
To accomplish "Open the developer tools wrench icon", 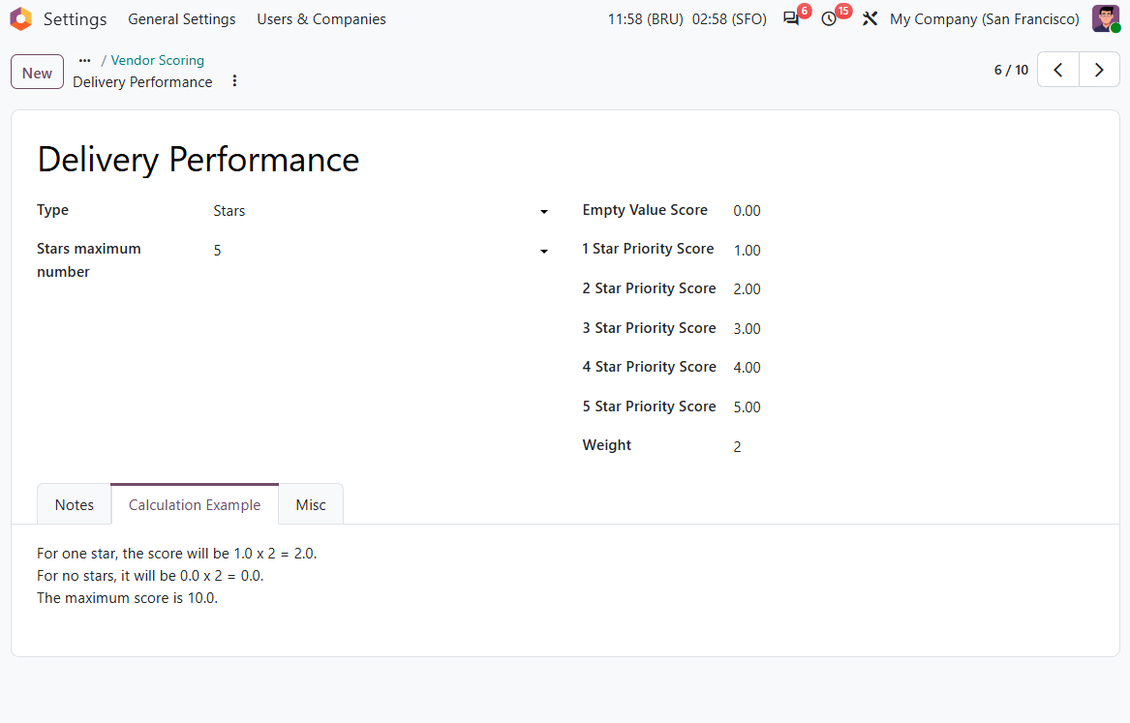I will pos(870,19).
